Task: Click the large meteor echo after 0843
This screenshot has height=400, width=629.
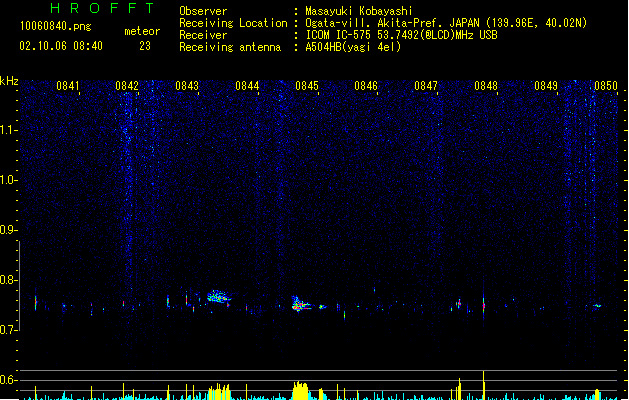Action: 219,296
